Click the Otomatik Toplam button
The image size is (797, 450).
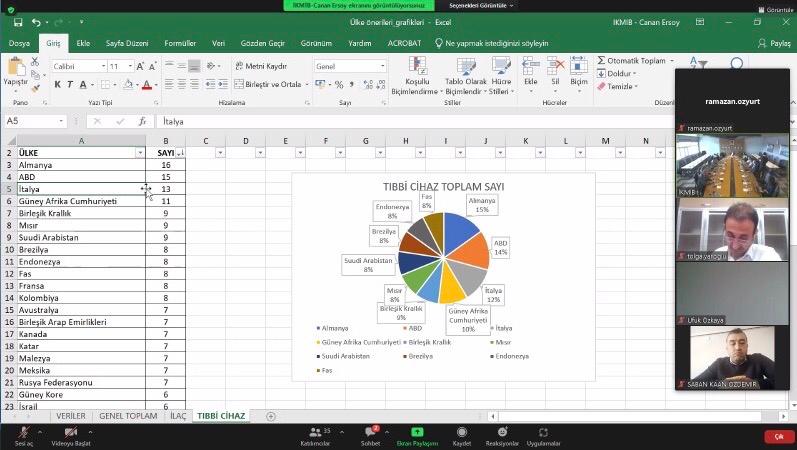(636, 61)
